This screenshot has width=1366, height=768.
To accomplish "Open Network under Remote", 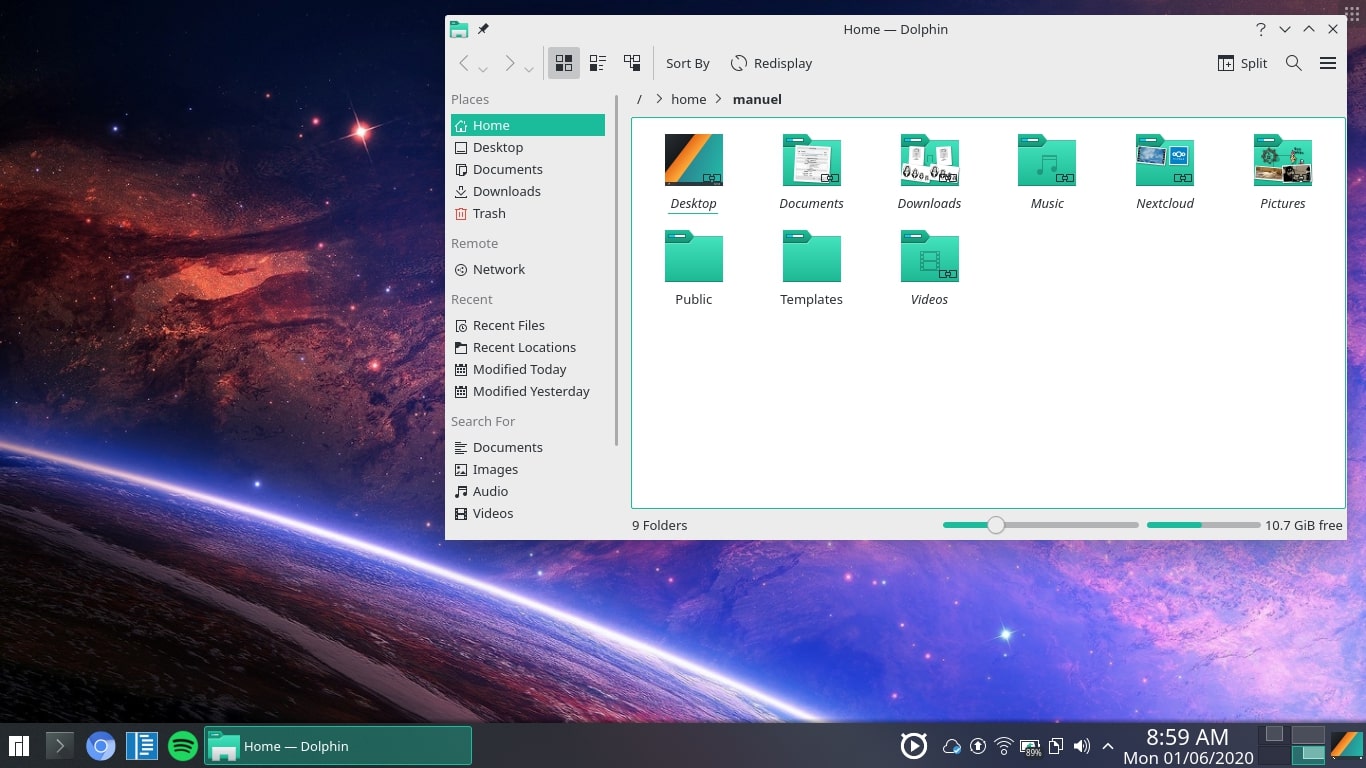I will 528,269.
